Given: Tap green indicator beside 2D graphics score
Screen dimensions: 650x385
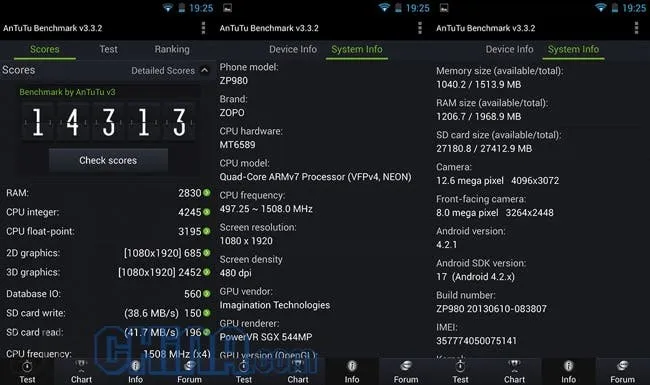Looking at the screenshot, I should point(206,253).
